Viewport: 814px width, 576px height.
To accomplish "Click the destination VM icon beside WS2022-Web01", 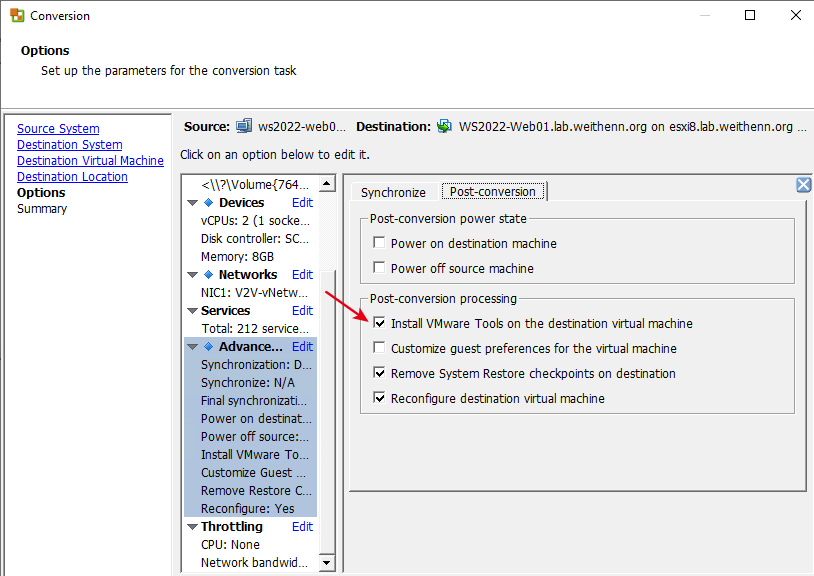I will [444, 126].
